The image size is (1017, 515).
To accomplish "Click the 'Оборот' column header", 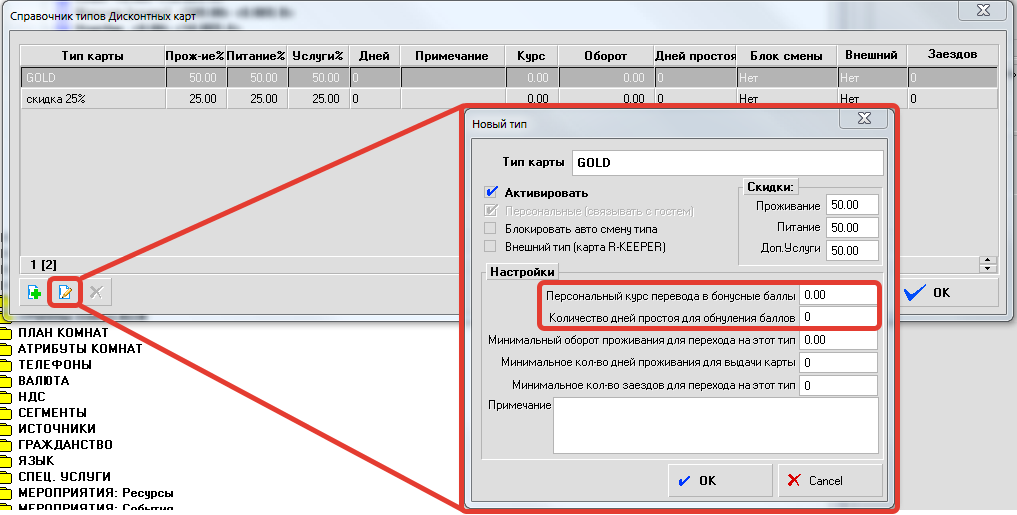I will click(605, 56).
